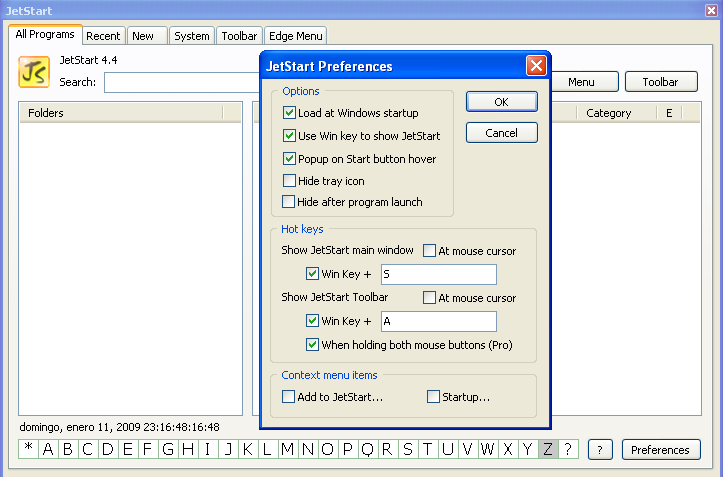Image resolution: width=723 pixels, height=477 pixels.
Task: Filter programs by letter O
Action: click(327, 449)
